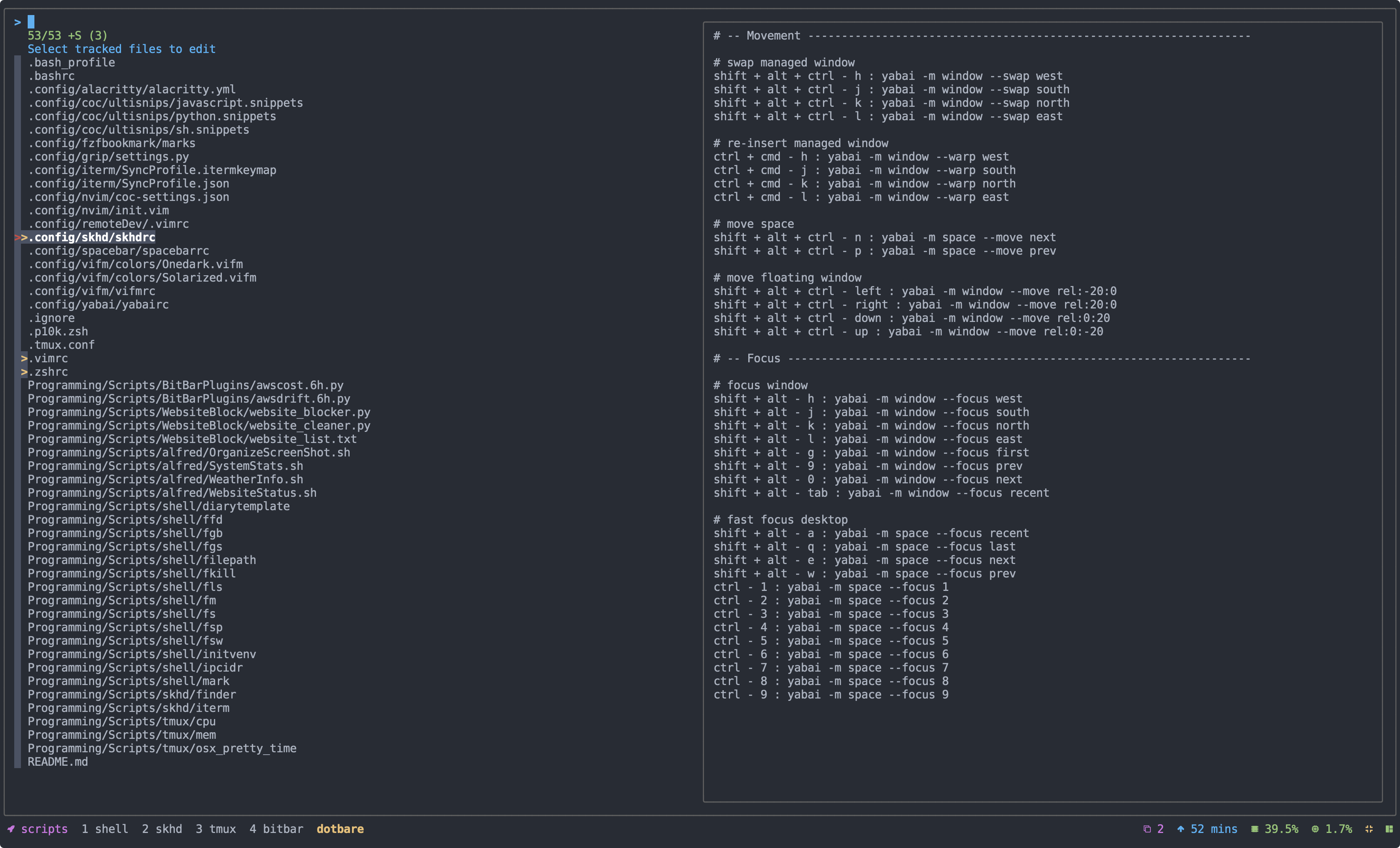
Task: Click the memory chip icon before 39.5%
Action: pos(1254,829)
